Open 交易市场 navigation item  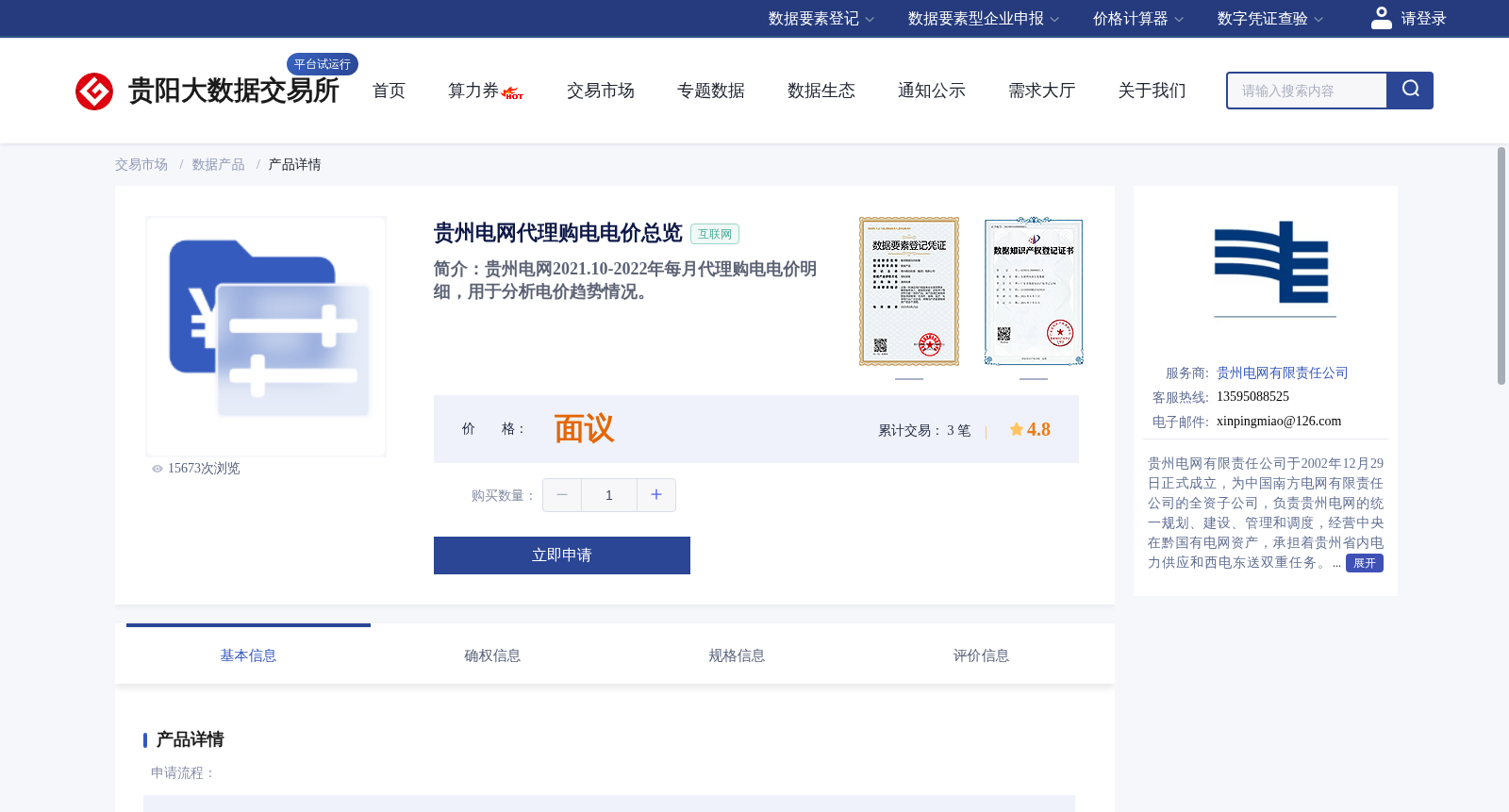[x=601, y=91]
